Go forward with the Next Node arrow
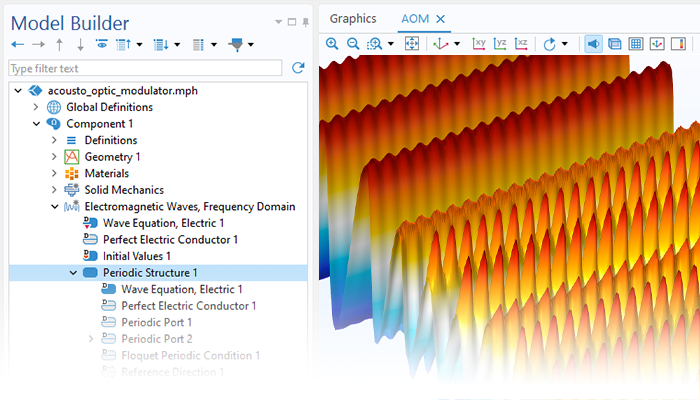700x400 pixels. (x=38, y=44)
